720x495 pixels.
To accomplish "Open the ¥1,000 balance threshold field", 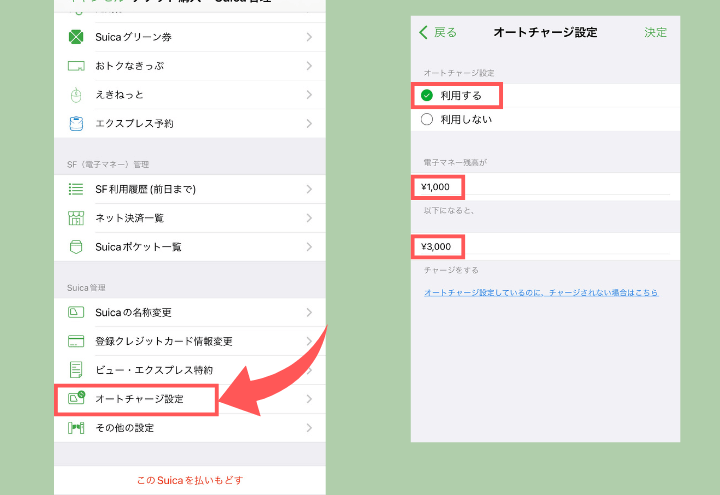I will coord(437,187).
